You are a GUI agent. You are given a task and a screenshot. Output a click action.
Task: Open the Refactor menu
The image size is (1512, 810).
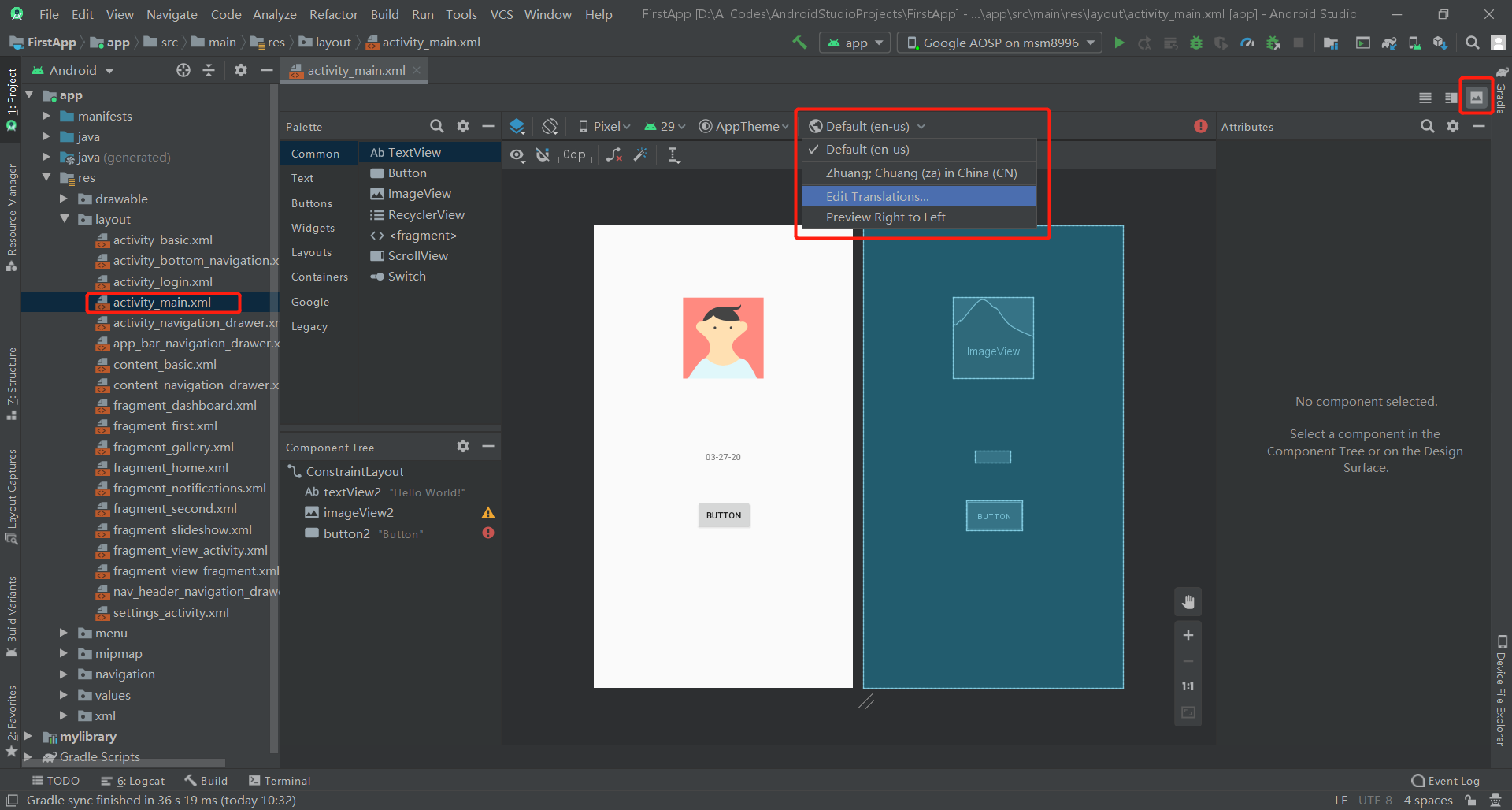[x=333, y=14]
